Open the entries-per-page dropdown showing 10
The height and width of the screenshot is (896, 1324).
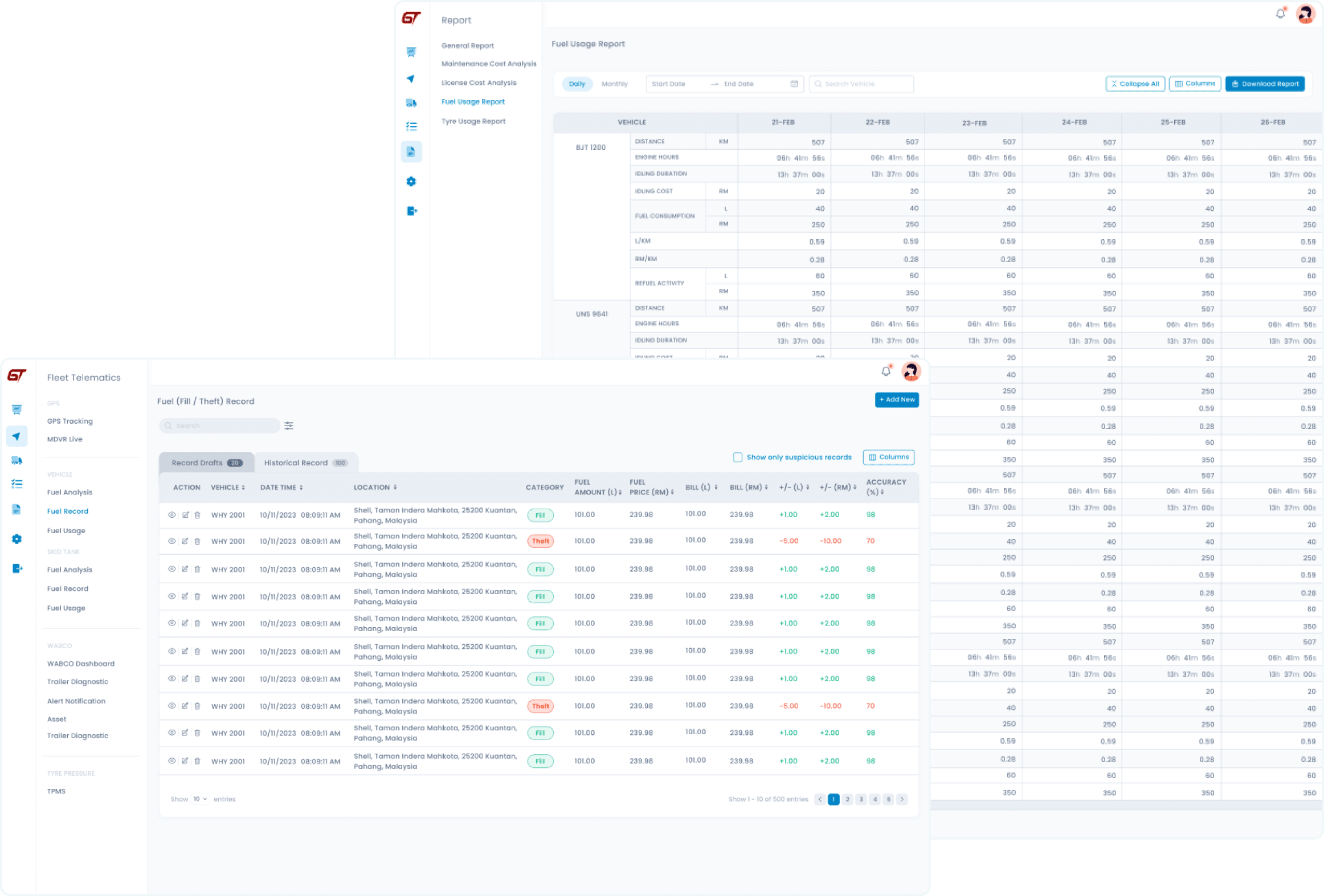pyautogui.click(x=199, y=799)
